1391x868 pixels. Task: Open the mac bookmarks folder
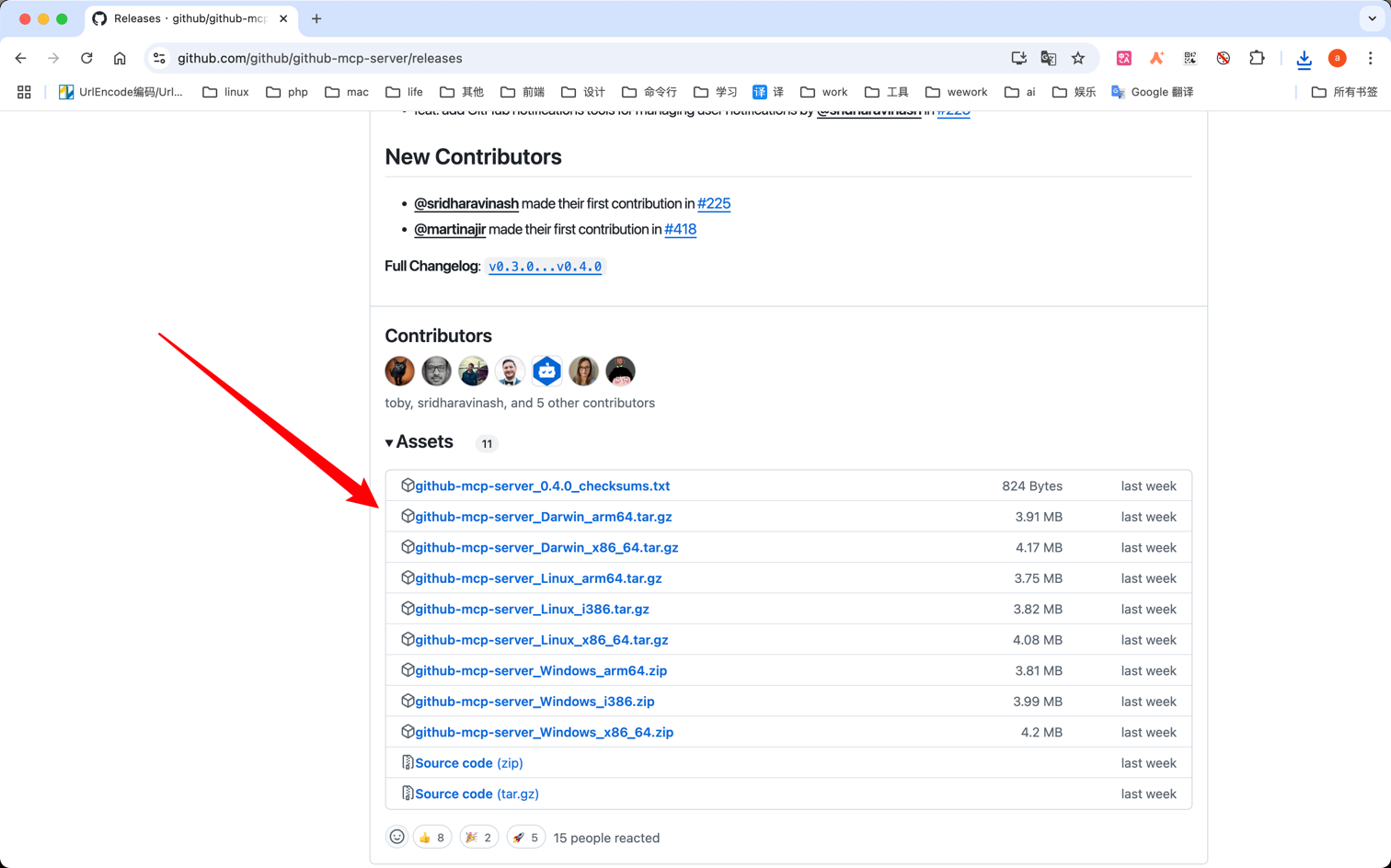347,92
